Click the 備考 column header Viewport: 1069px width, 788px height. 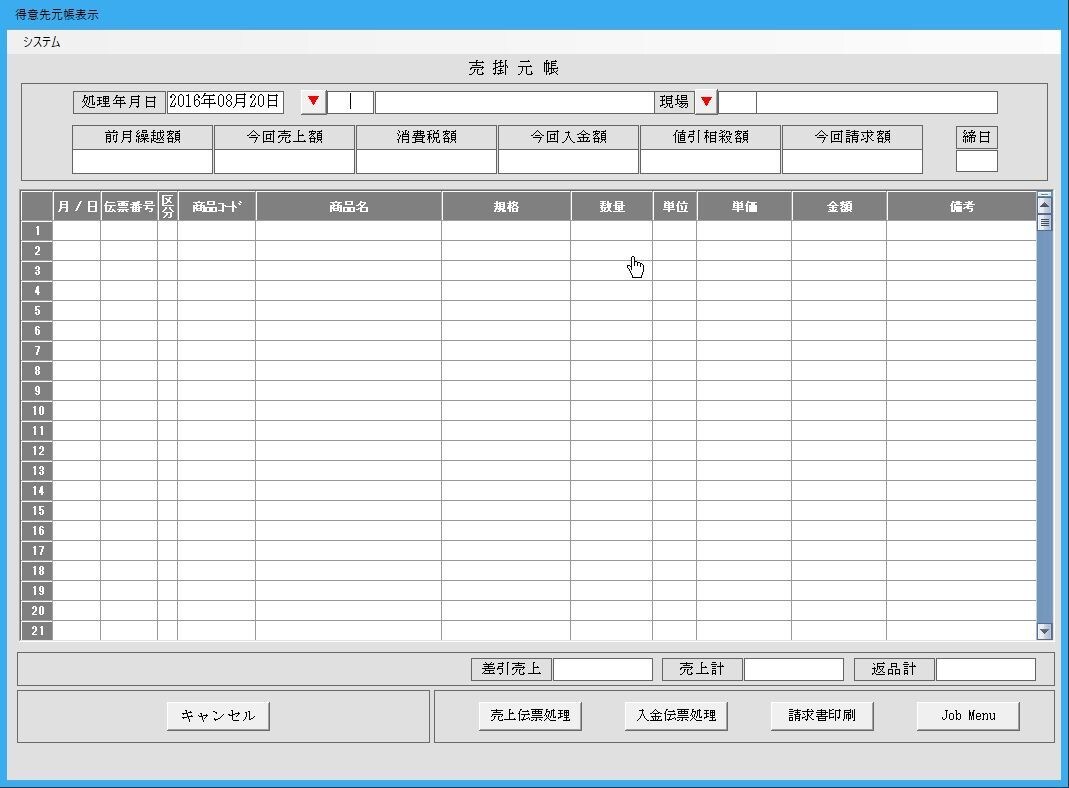point(961,207)
